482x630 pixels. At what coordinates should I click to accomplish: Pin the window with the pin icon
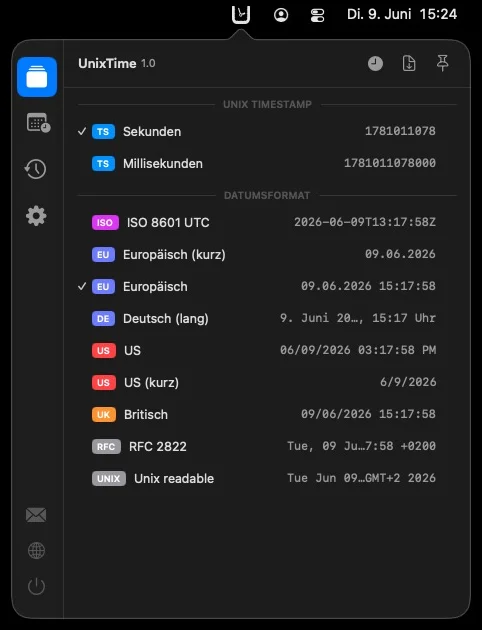click(x=443, y=63)
